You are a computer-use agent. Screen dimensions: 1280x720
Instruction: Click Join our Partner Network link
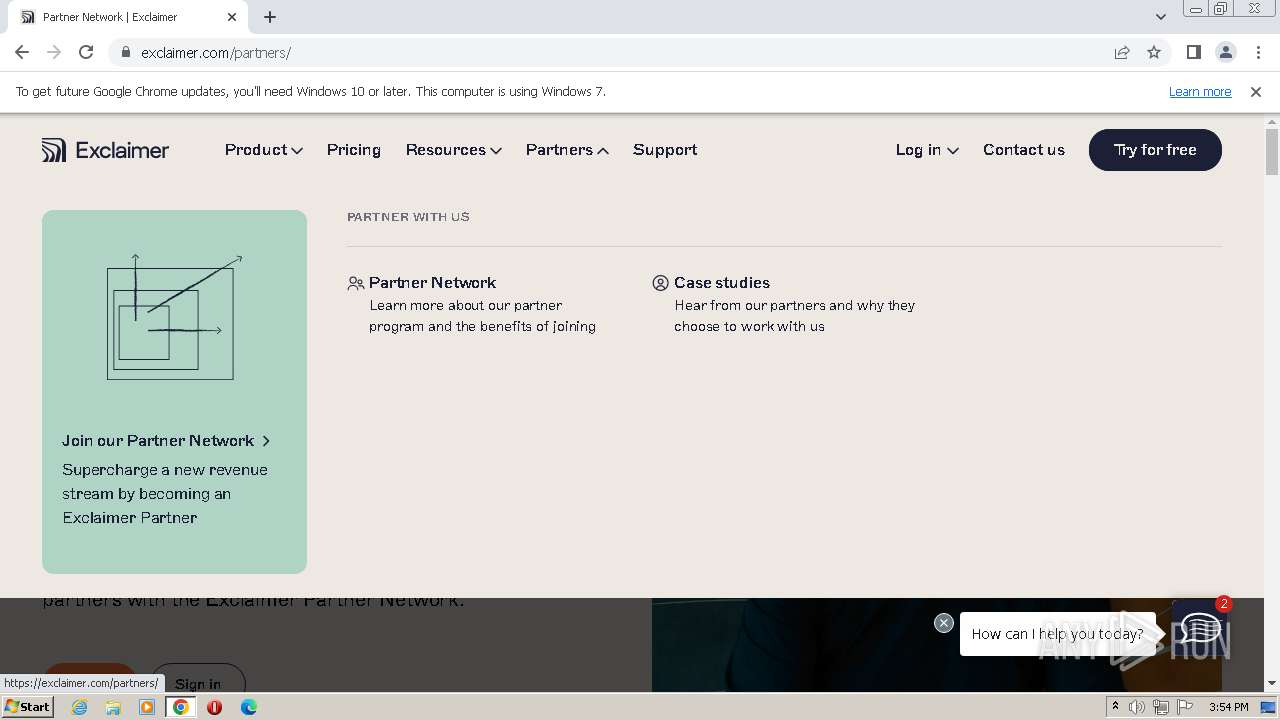(x=166, y=441)
